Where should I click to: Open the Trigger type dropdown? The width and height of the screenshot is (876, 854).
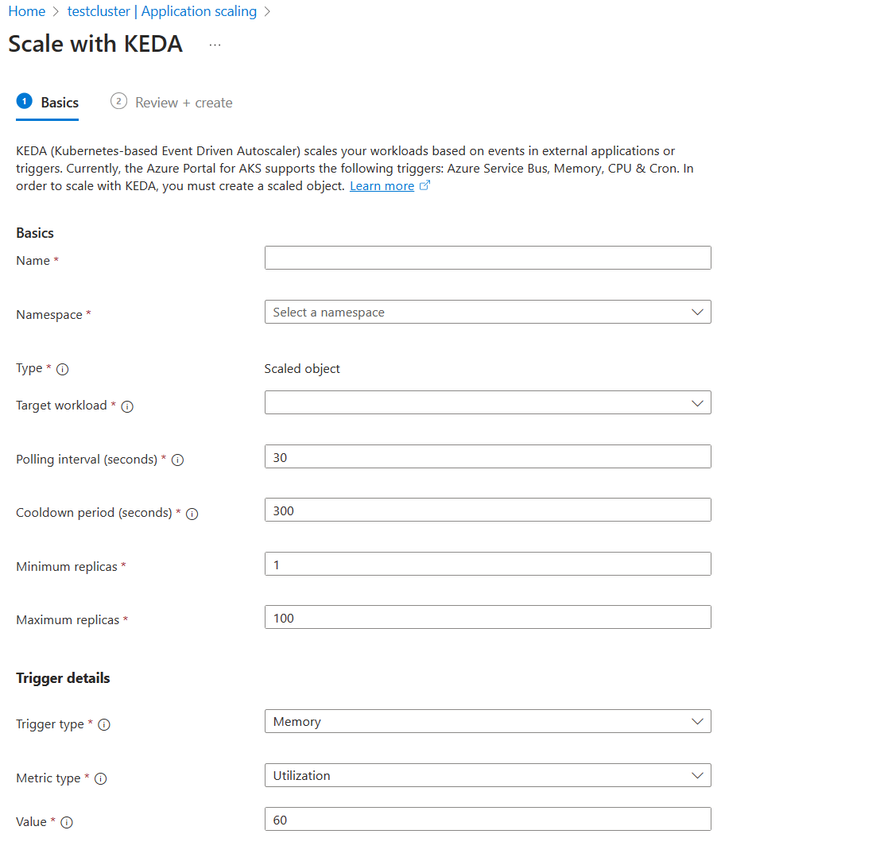(487, 721)
